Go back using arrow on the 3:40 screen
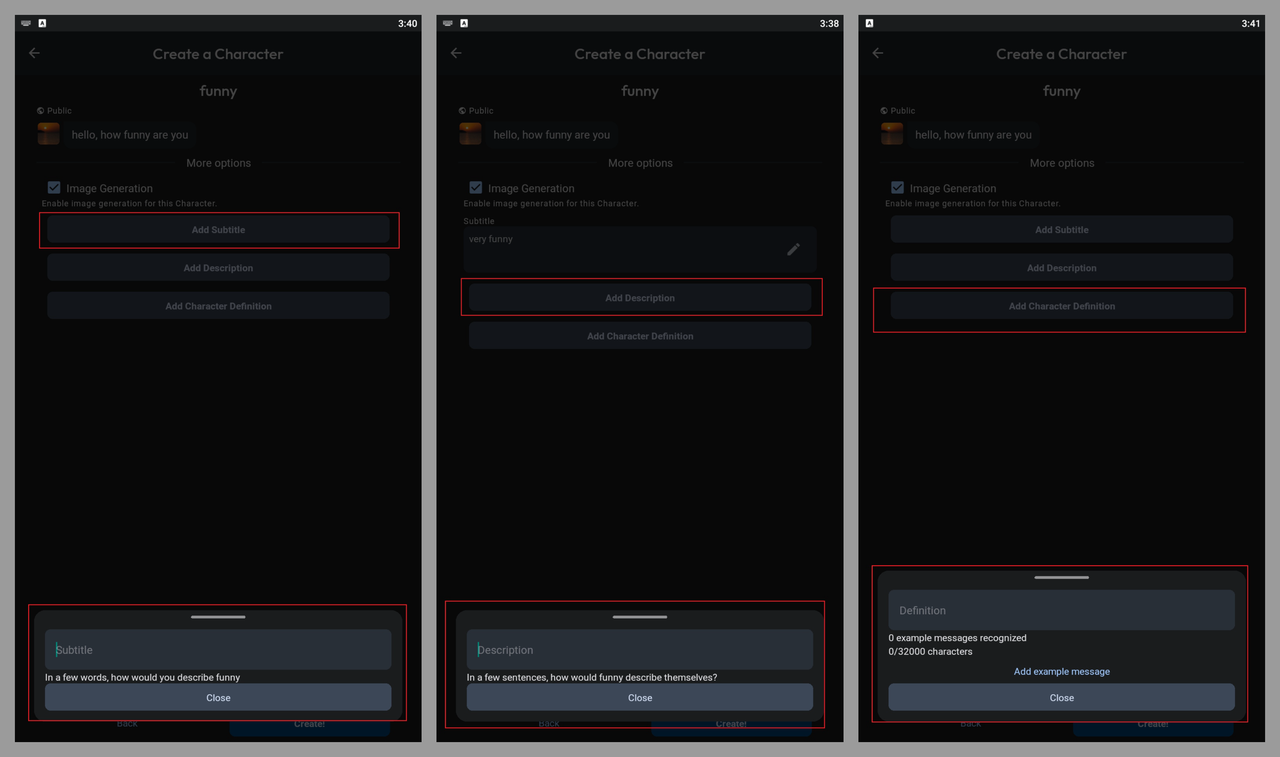 [34, 53]
